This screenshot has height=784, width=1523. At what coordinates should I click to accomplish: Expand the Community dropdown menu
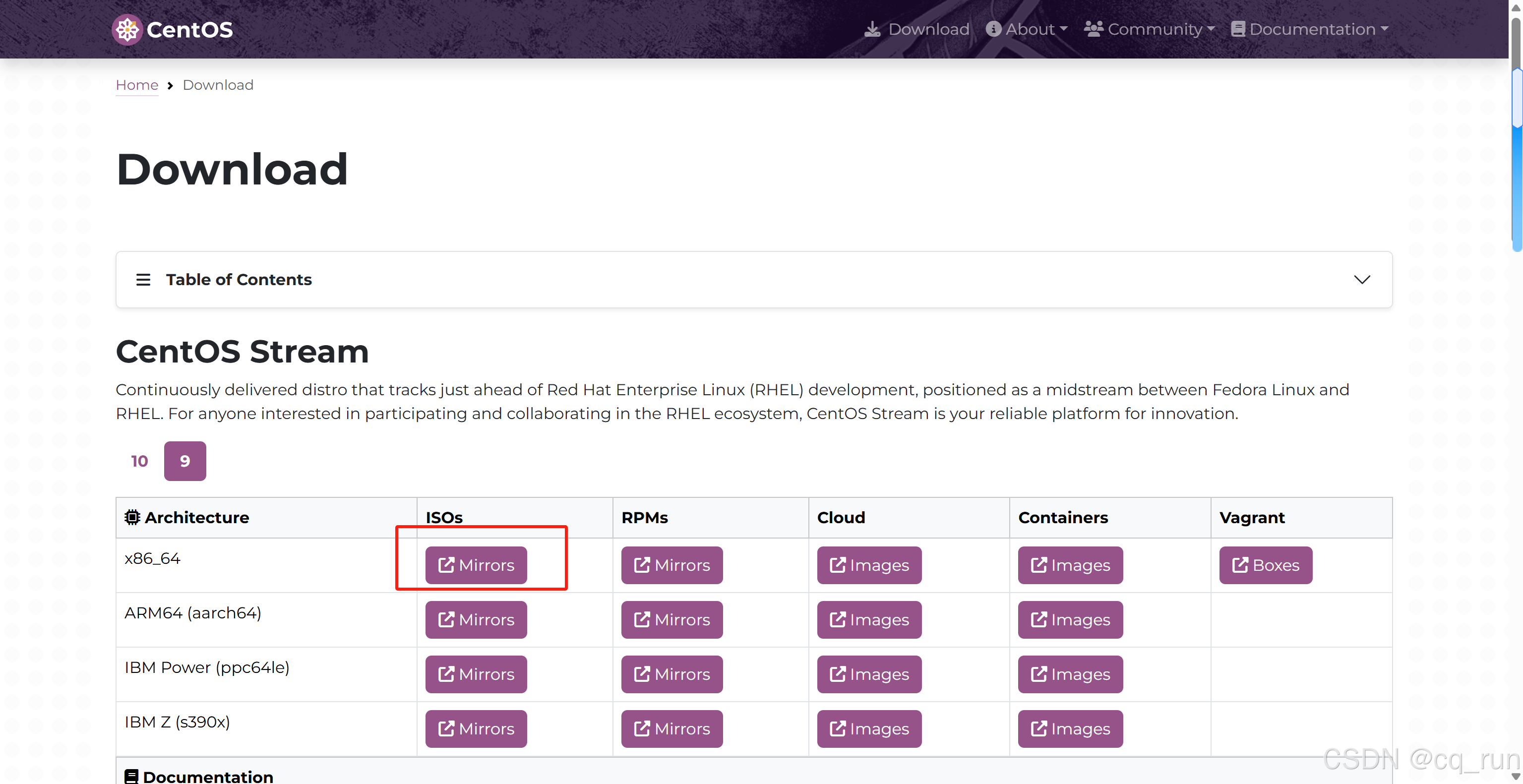(x=1149, y=29)
